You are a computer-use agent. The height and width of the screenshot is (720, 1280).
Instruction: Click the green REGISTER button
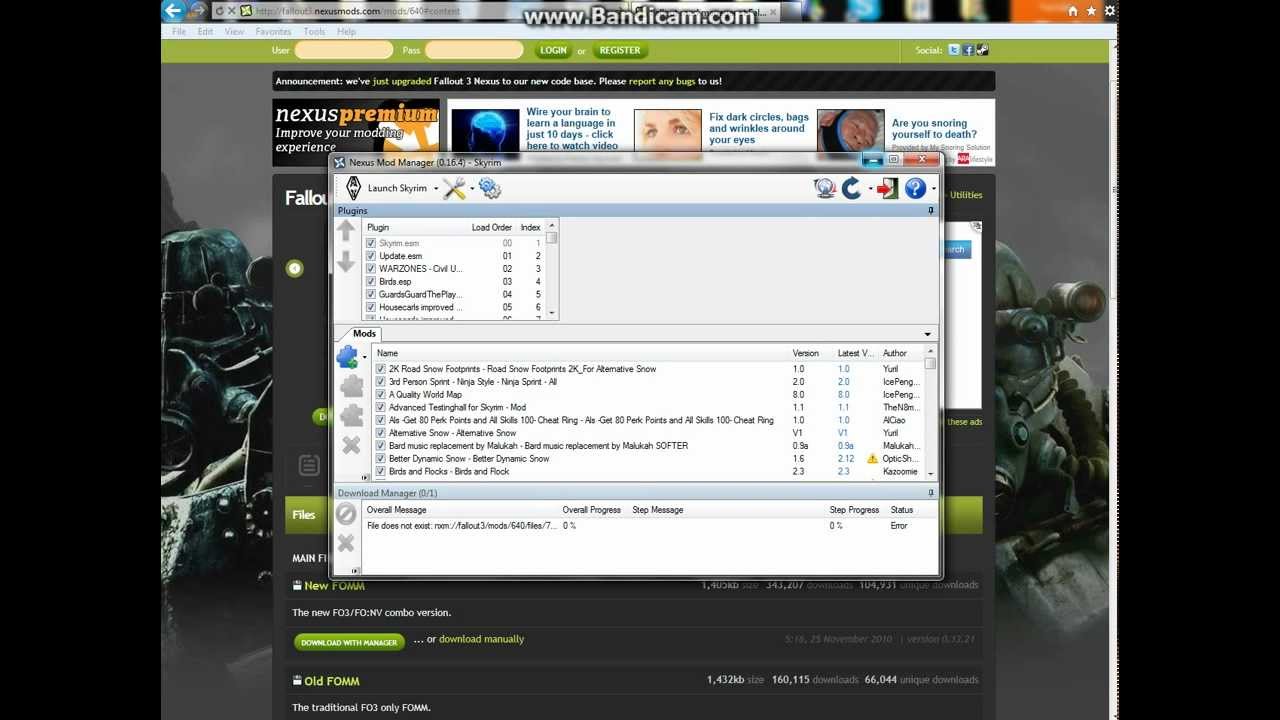[x=620, y=50]
